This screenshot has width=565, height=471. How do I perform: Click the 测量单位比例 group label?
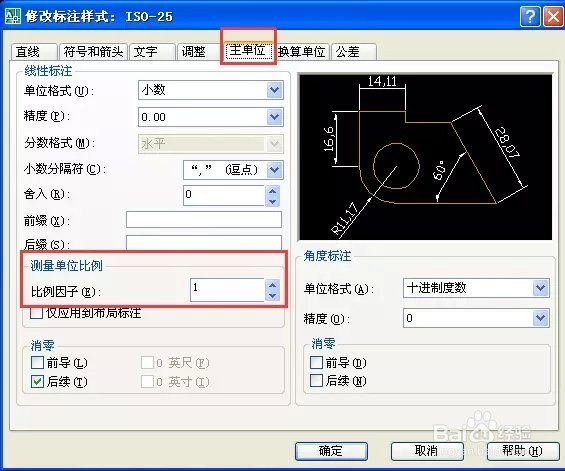[x=66, y=266]
